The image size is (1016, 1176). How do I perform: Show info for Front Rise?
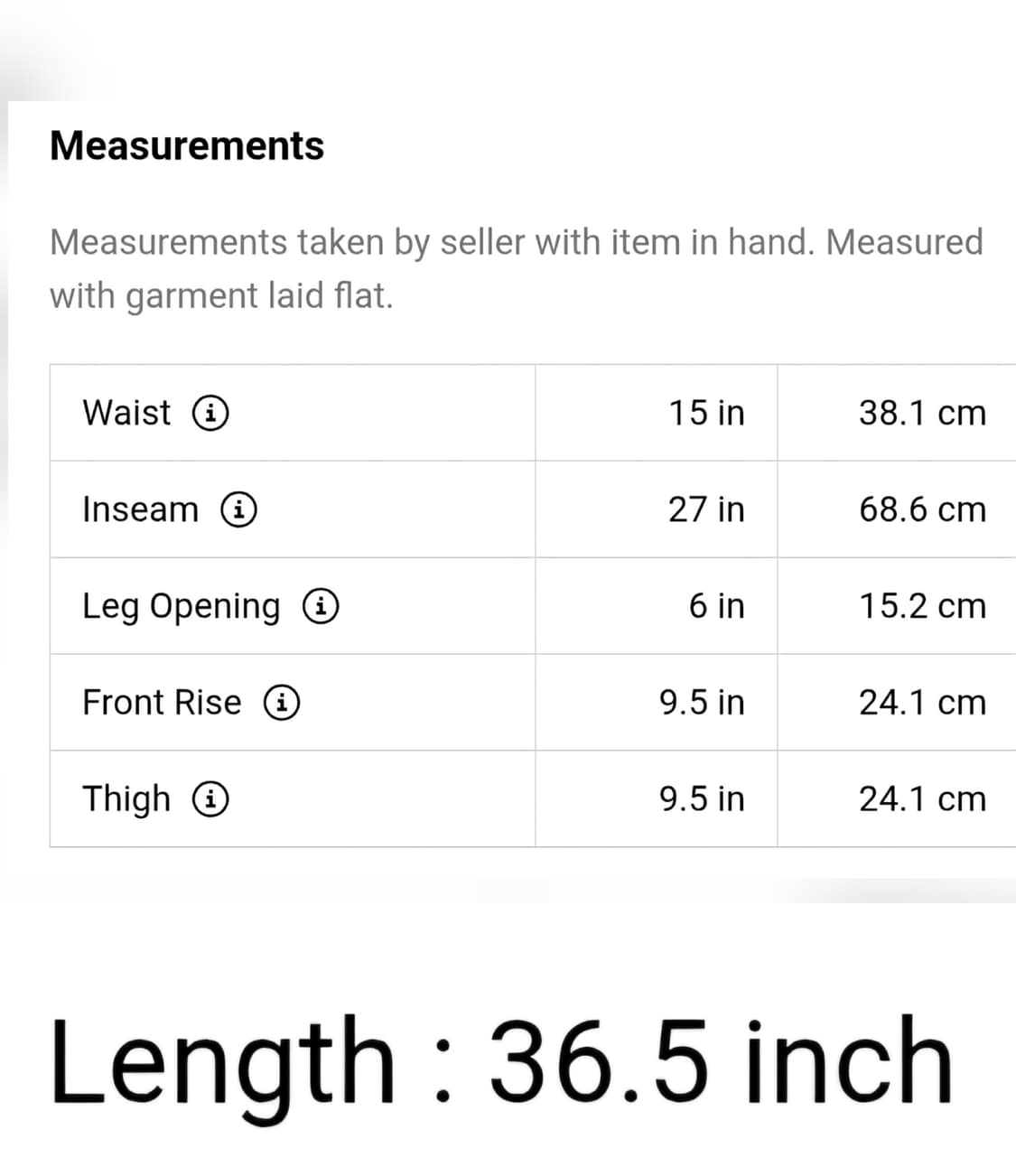(x=282, y=703)
